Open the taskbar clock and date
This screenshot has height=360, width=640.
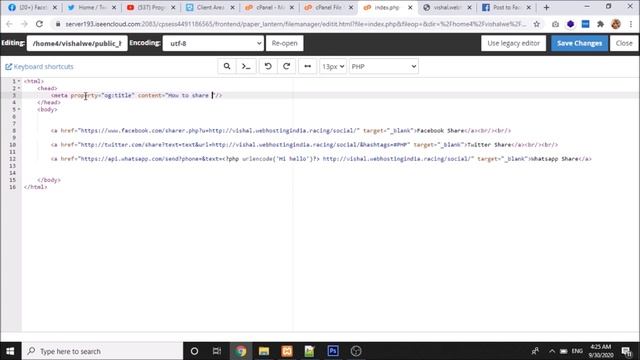tap(600, 351)
